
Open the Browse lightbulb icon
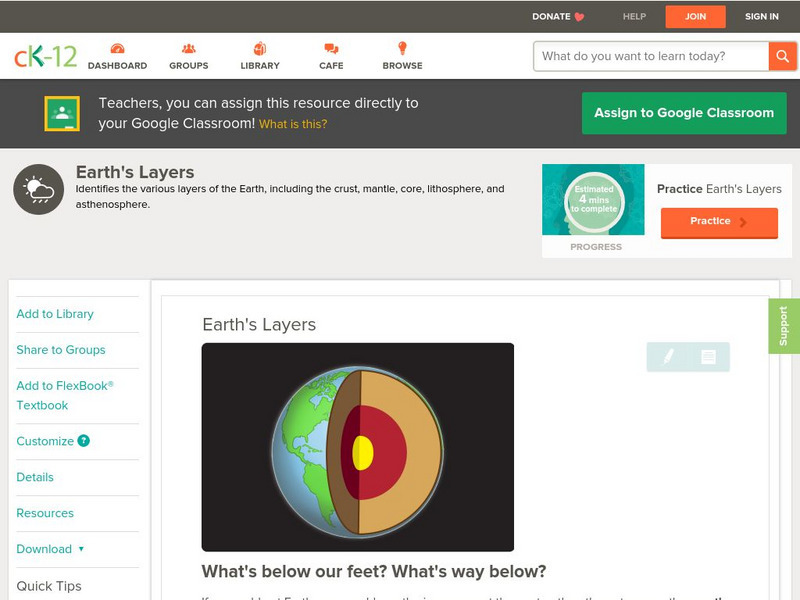tap(403, 48)
